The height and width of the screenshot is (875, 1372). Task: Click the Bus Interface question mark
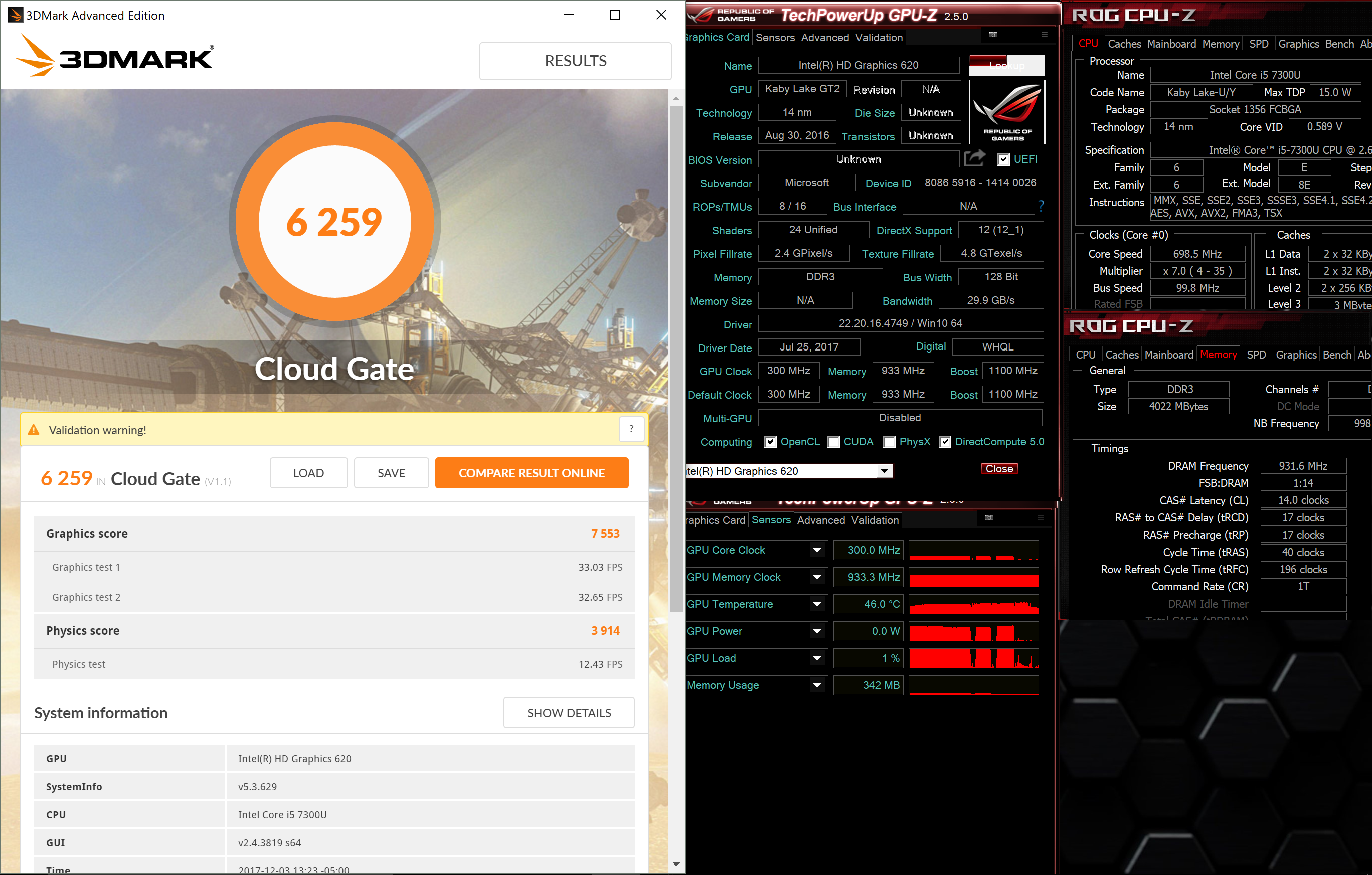tap(1041, 206)
